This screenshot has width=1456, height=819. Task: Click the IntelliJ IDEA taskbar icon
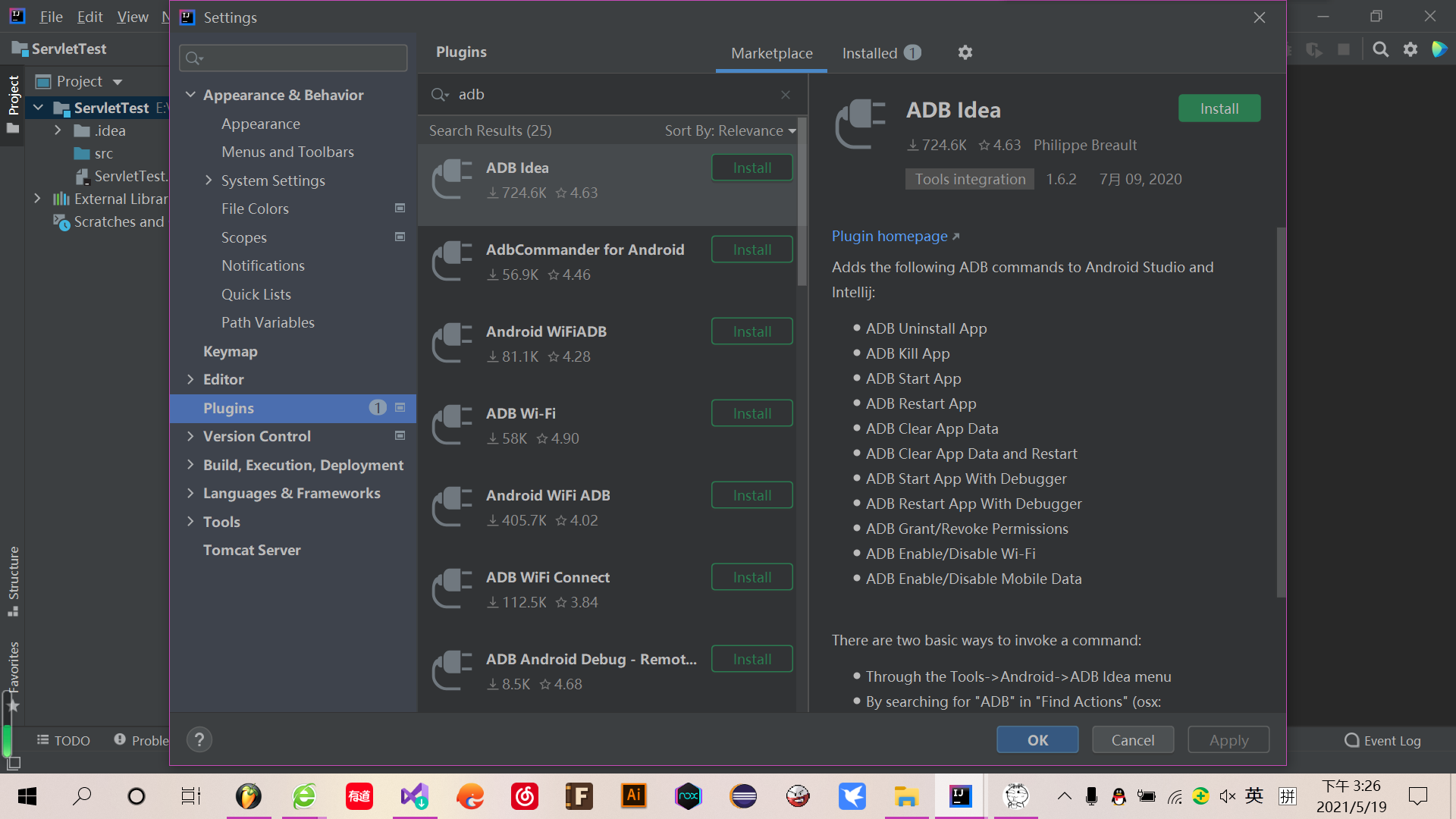click(x=960, y=796)
